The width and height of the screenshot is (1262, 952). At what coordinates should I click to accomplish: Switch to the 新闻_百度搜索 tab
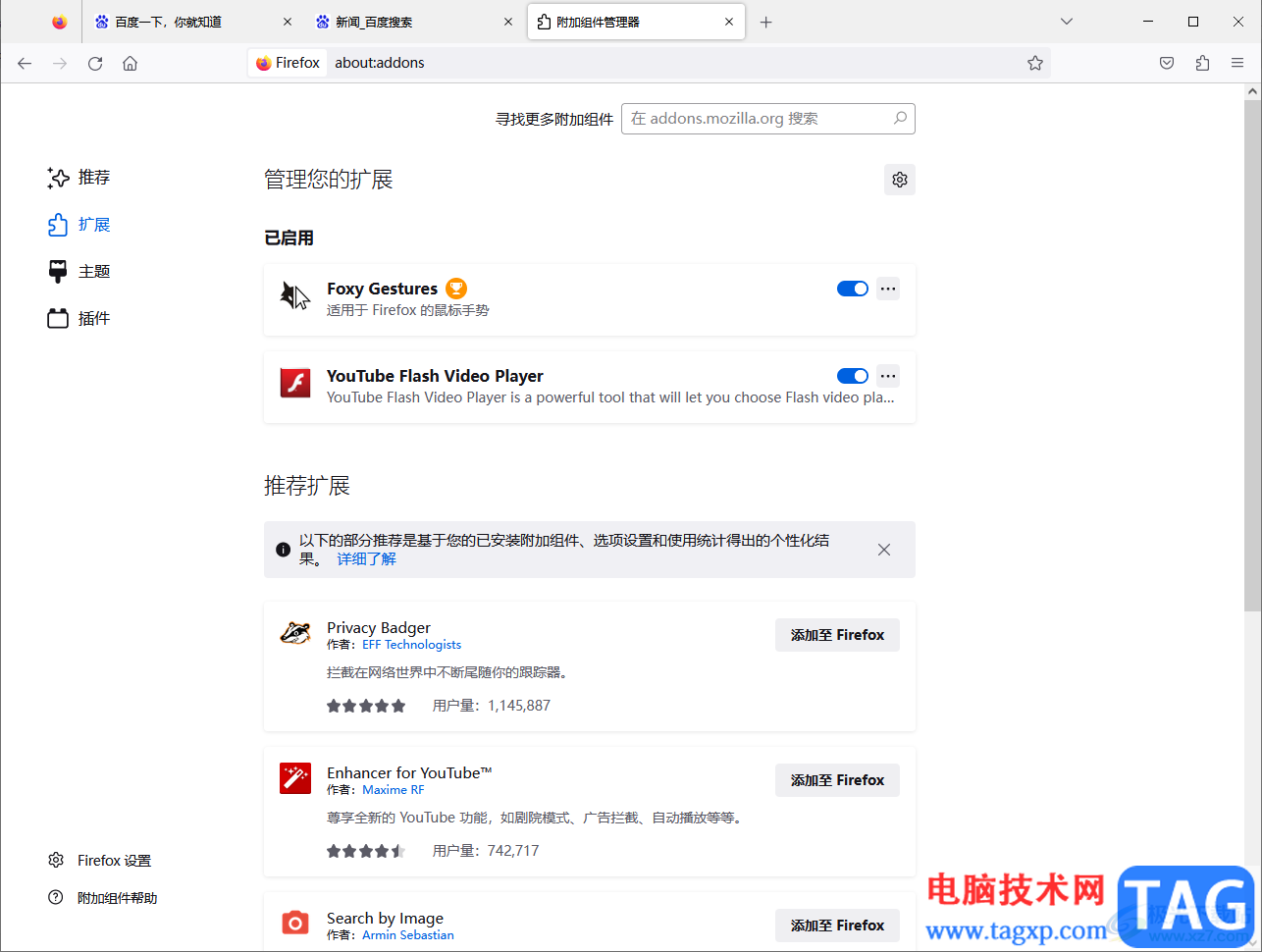click(414, 22)
